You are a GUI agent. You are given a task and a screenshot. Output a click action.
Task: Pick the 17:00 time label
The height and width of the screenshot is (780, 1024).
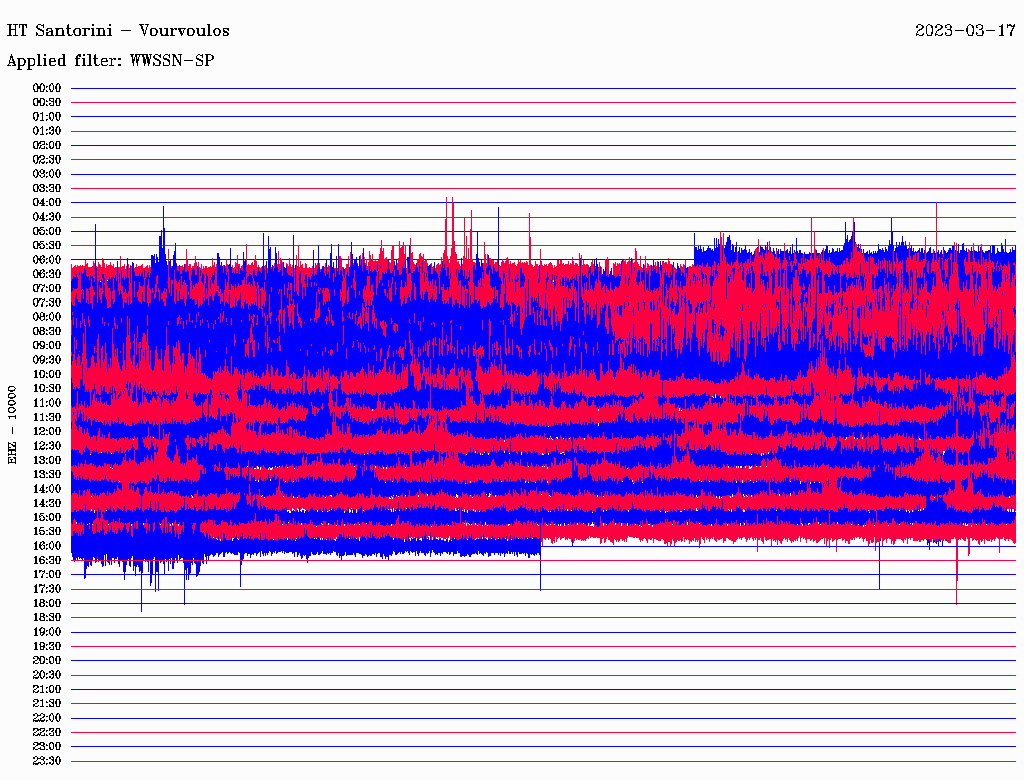[47, 575]
